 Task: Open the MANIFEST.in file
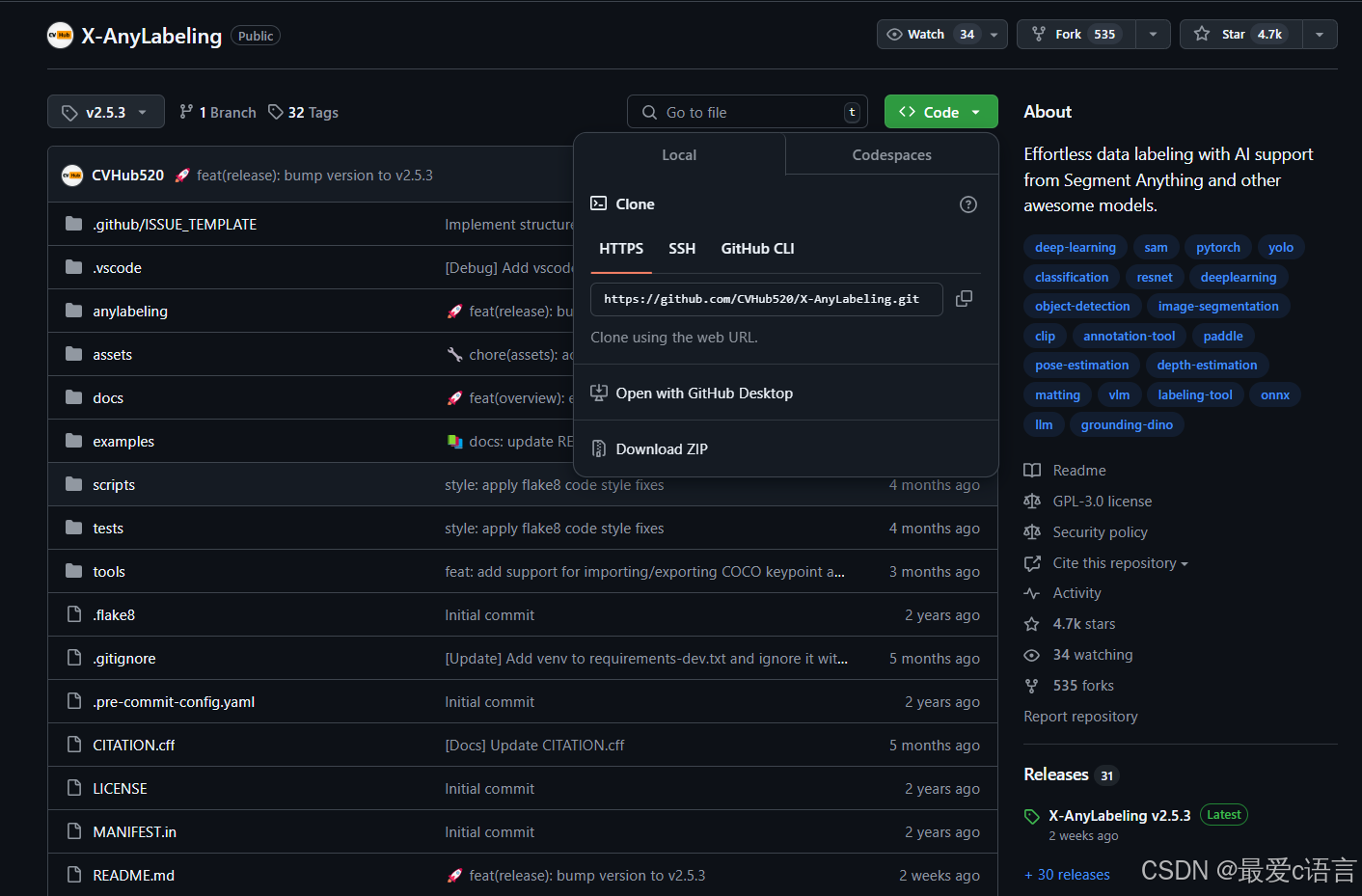pyautogui.click(x=134, y=832)
